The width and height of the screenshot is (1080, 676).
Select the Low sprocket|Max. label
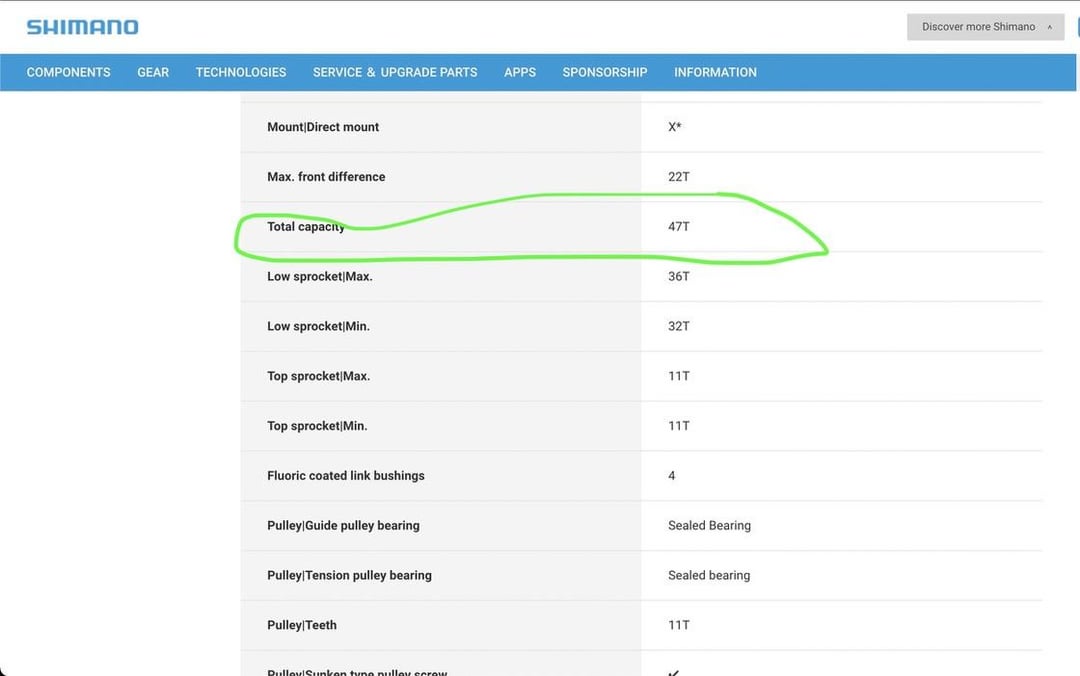[320, 276]
